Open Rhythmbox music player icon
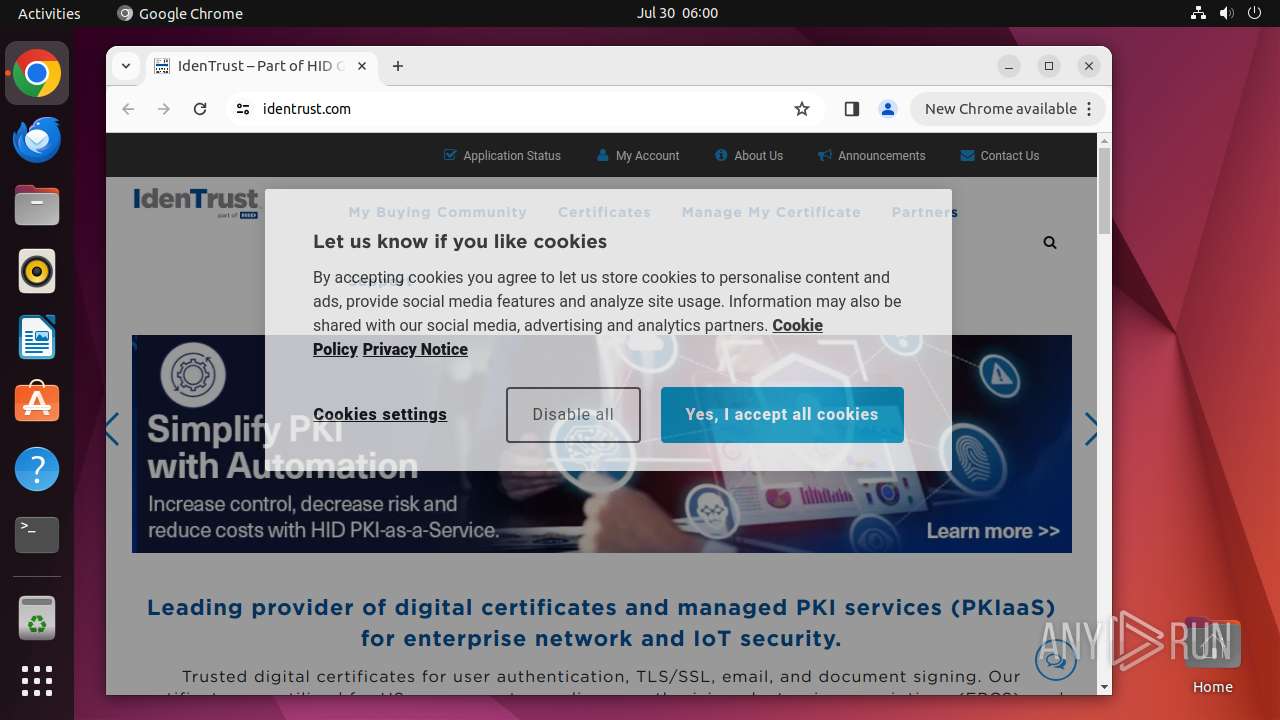Image resolution: width=1280 pixels, height=720 pixels. pyautogui.click(x=37, y=271)
